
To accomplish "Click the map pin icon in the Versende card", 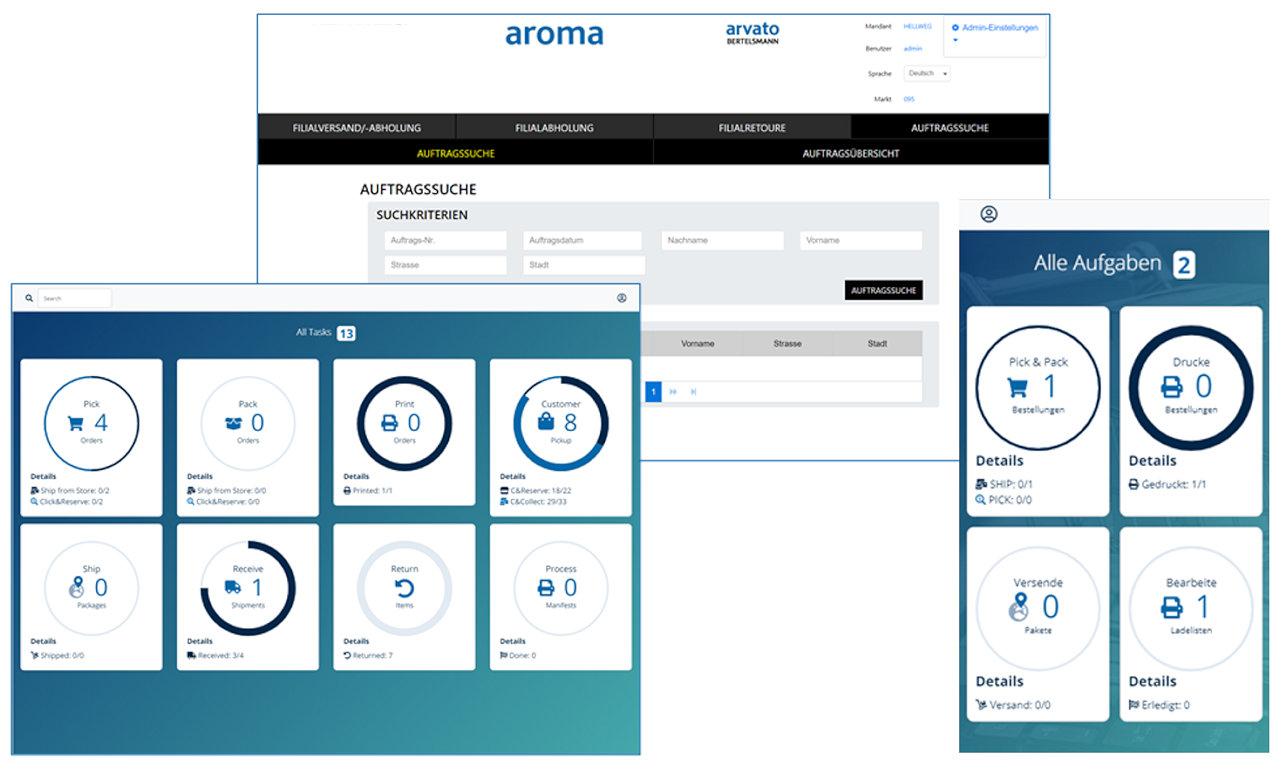I will point(1019,607).
